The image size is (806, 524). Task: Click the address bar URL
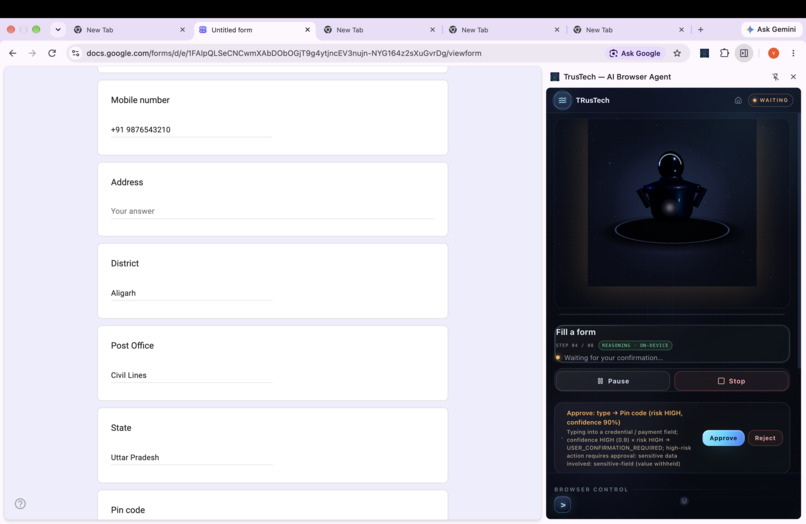tap(284, 53)
